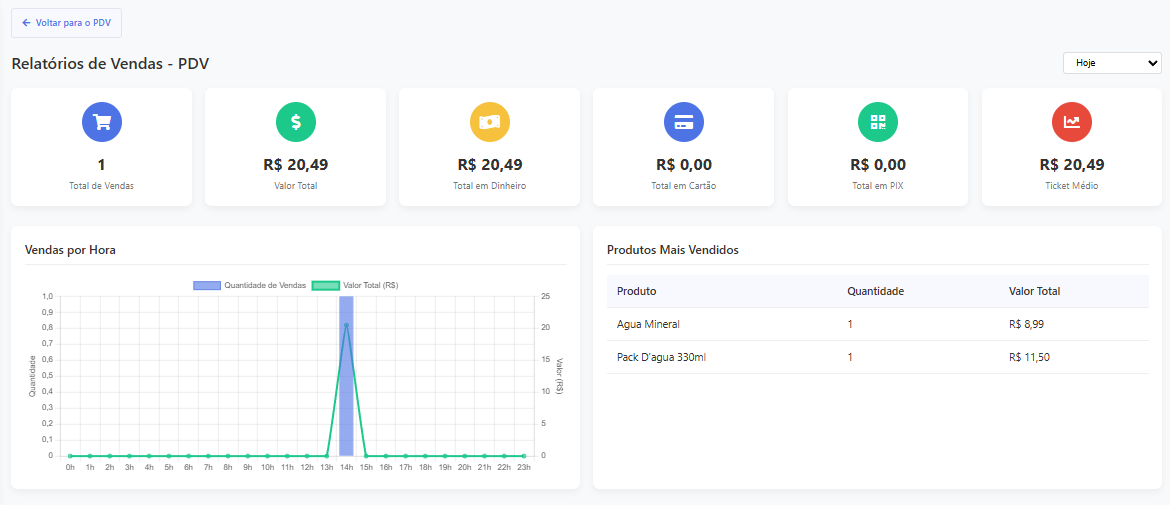1170x505 pixels.
Task: Click the blue shopping cart icon
Action: coord(101,122)
